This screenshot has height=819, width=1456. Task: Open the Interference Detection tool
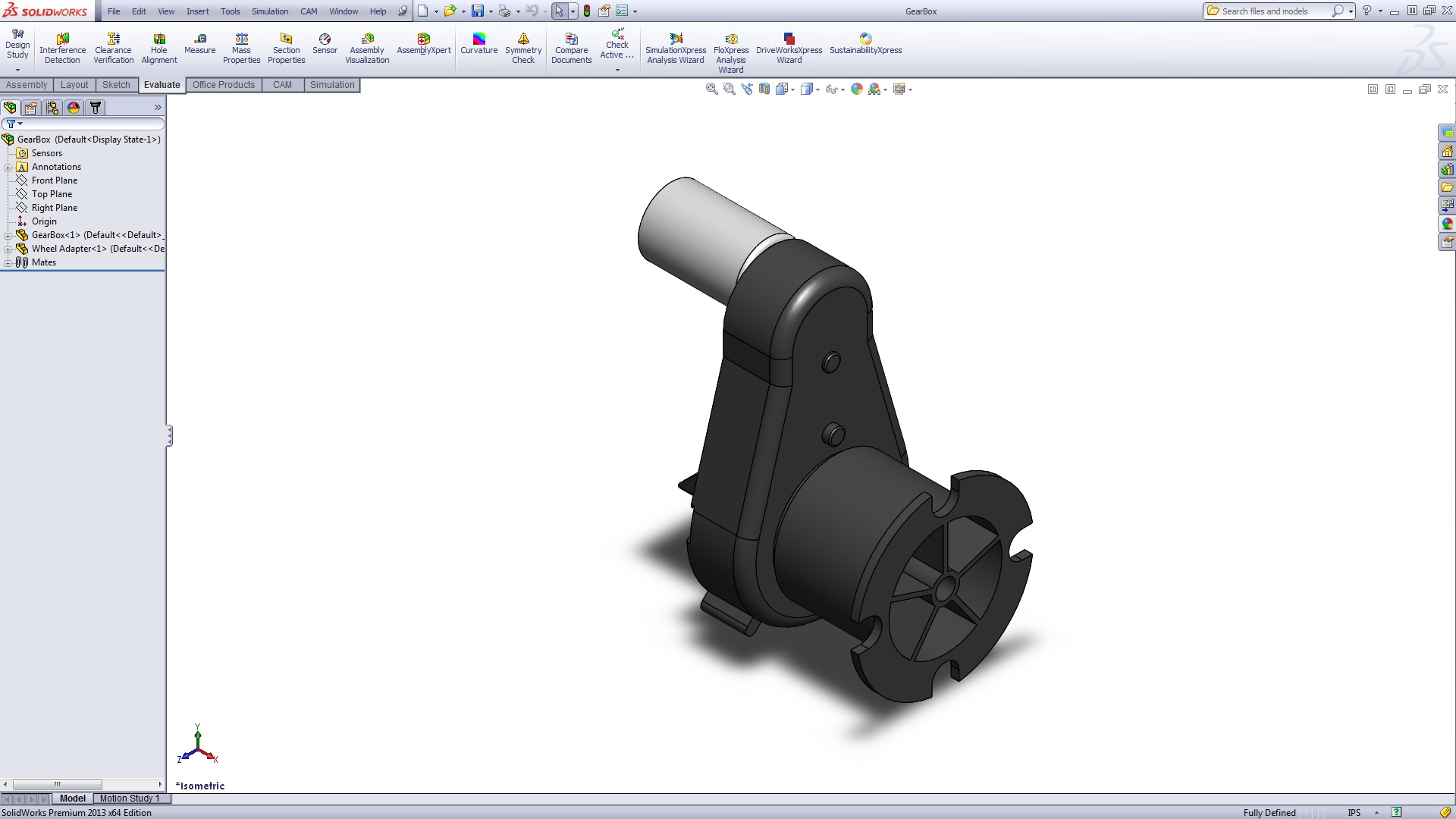62,48
